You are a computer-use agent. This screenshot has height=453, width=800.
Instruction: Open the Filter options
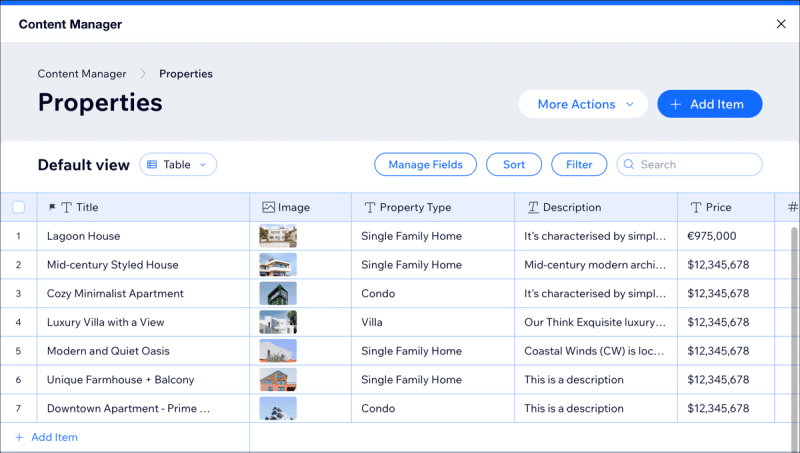(x=579, y=164)
